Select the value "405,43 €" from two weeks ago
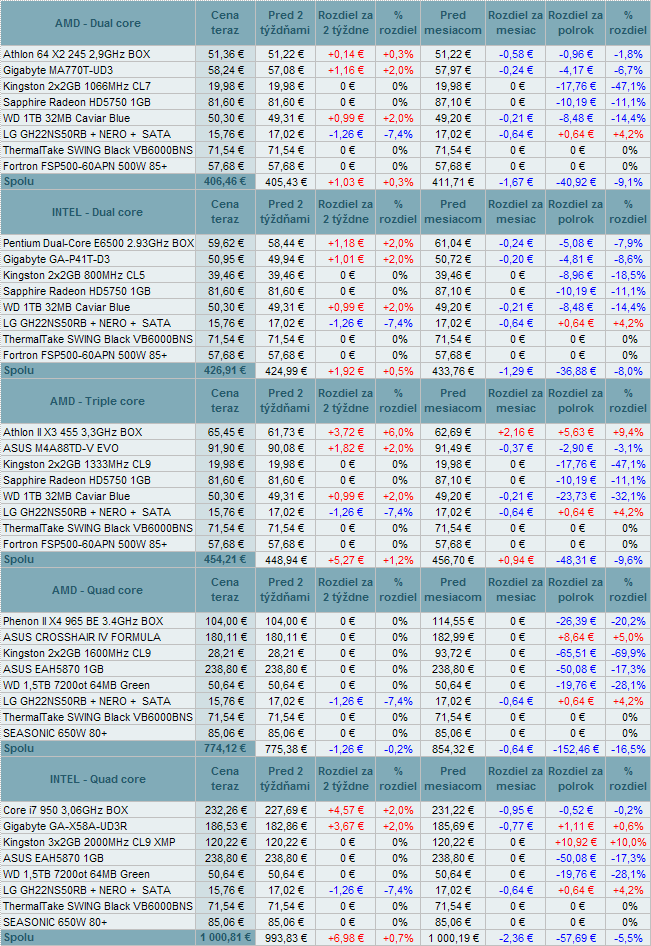This screenshot has height=946, width=651. point(285,182)
